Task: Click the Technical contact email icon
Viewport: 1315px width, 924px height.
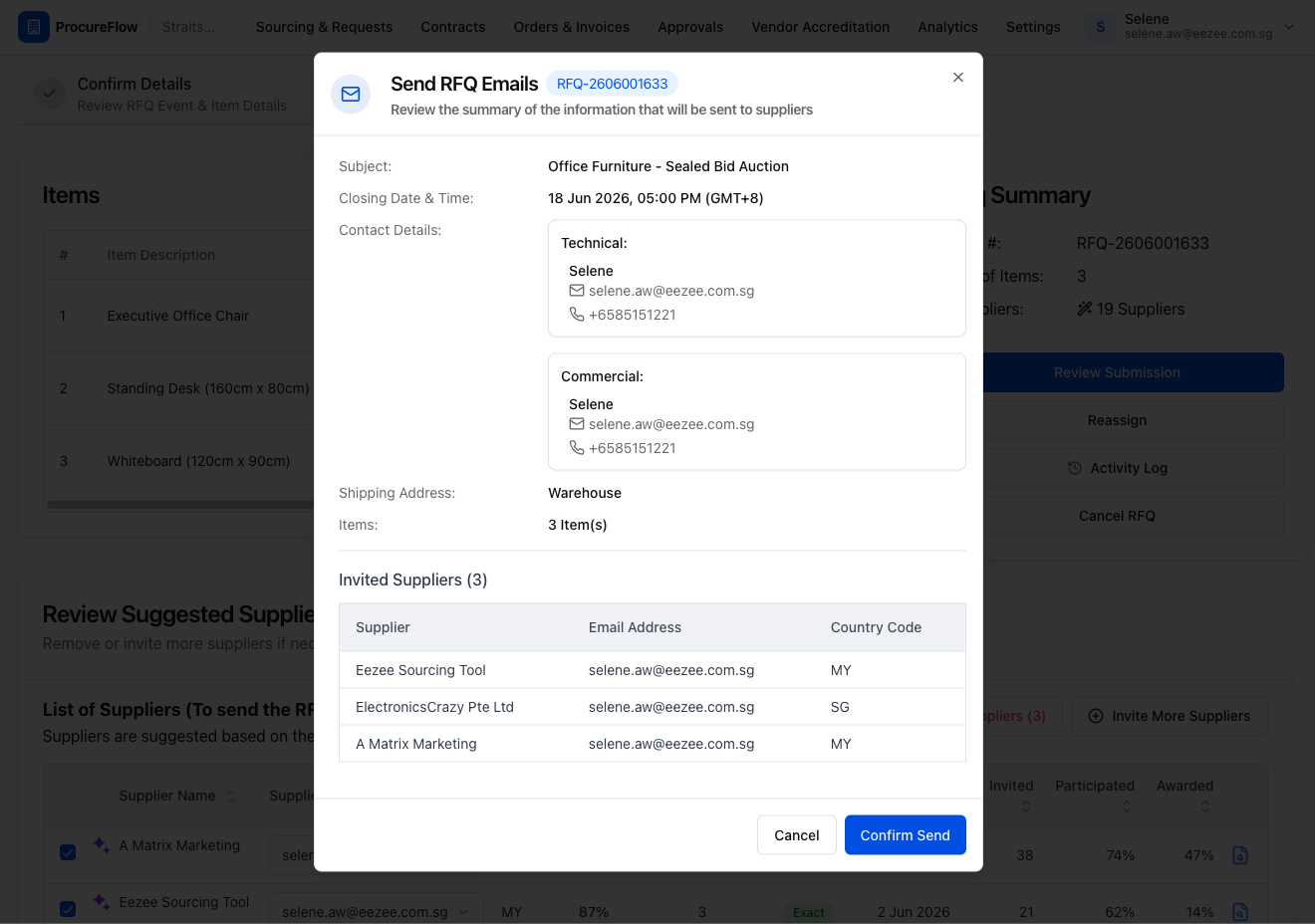Action: click(x=577, y=291)
